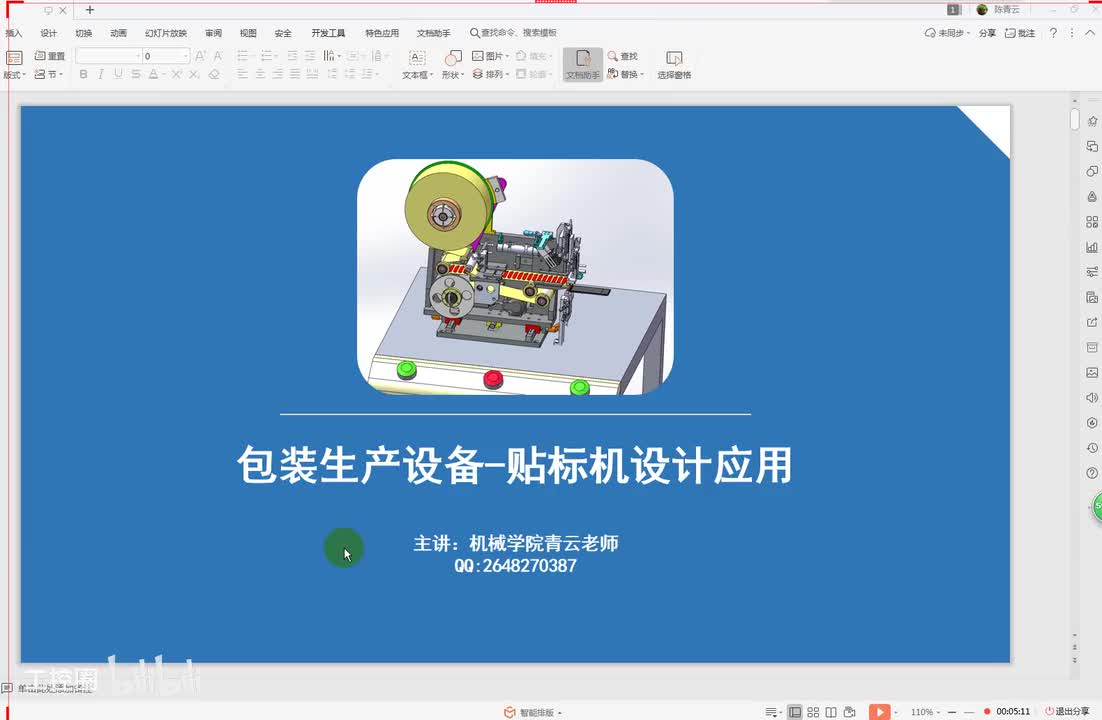Screen dimensions: 1102x720
Task: Click the bullet list icon
Action: (x=242, y=56)
